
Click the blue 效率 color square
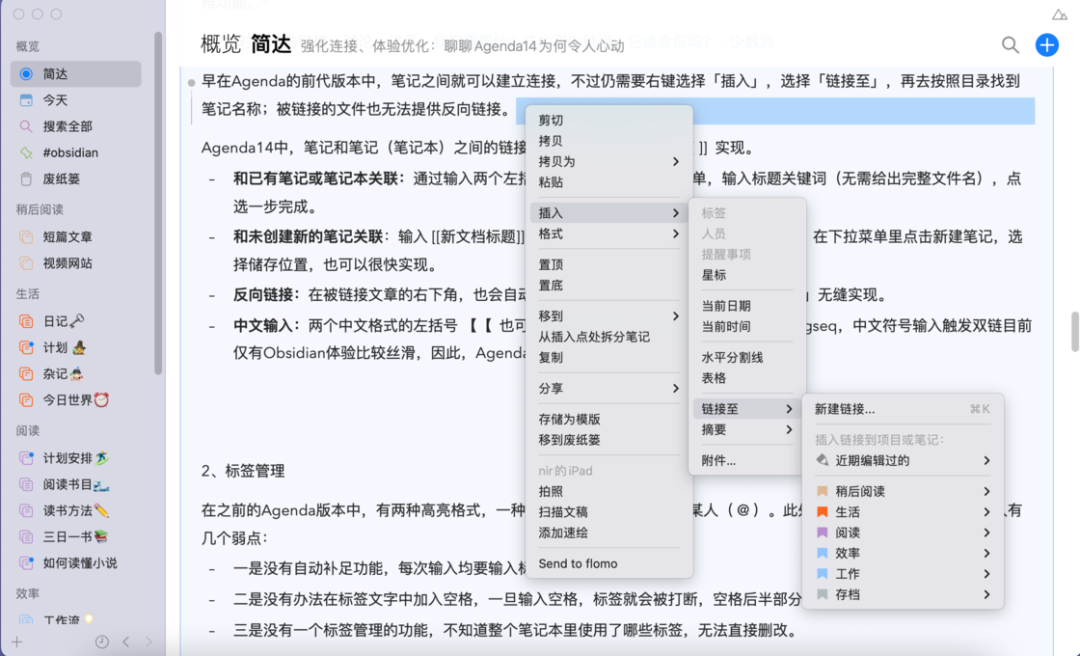pos(822,553)
